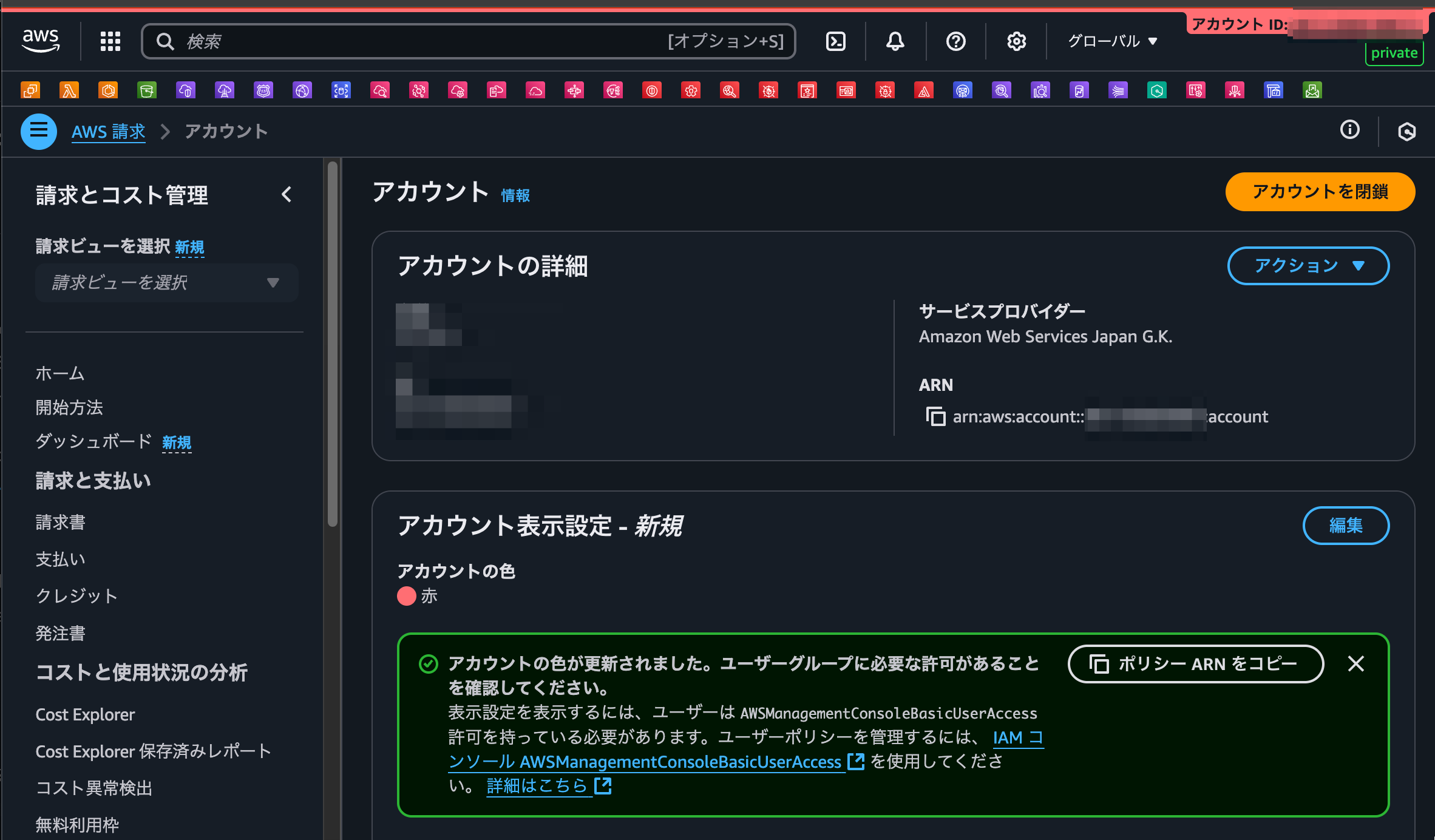Click the sidebar vertical scrollbar
The height and width of the screenshot is (840, 1435).
(332, 344)
